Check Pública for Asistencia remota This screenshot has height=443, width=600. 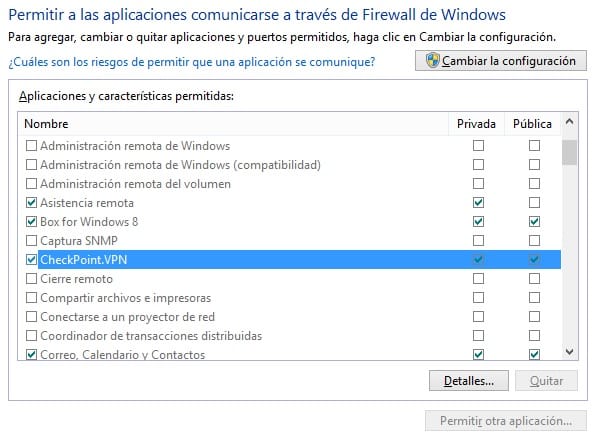534,203
